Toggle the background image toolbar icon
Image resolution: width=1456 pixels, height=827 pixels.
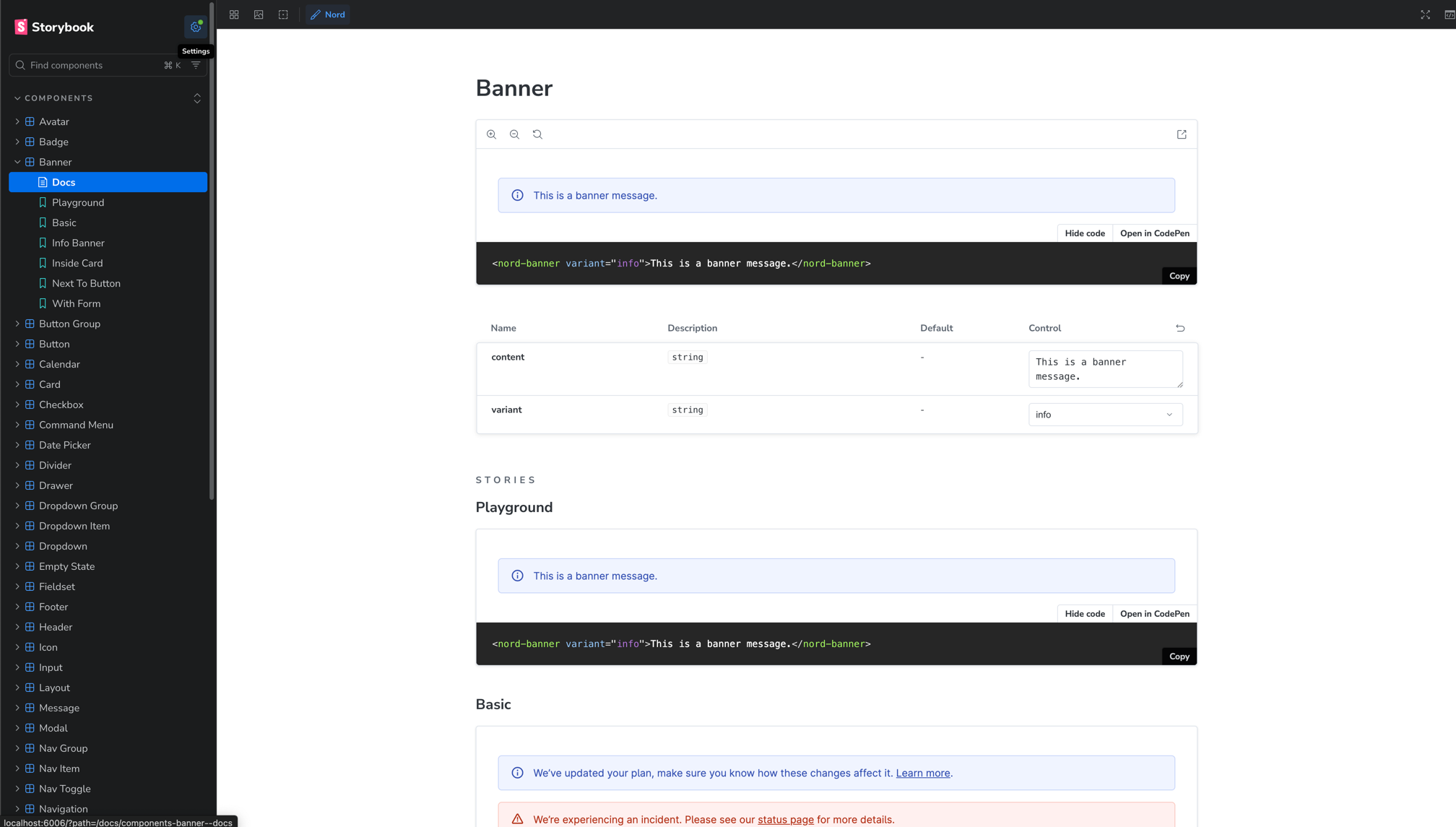(x=259, y=14)
